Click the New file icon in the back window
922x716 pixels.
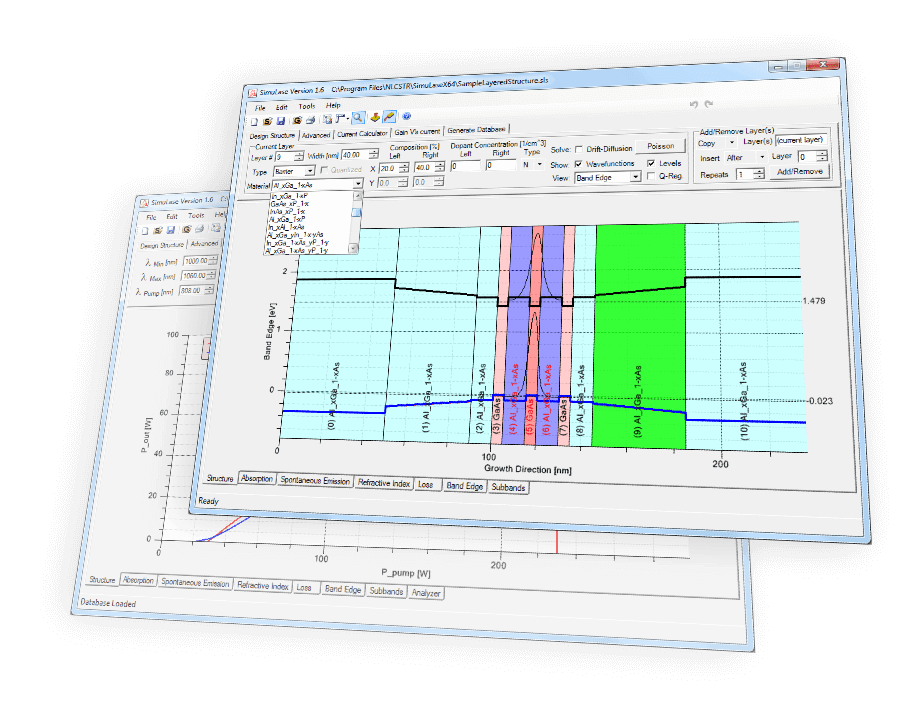point(145,230)
